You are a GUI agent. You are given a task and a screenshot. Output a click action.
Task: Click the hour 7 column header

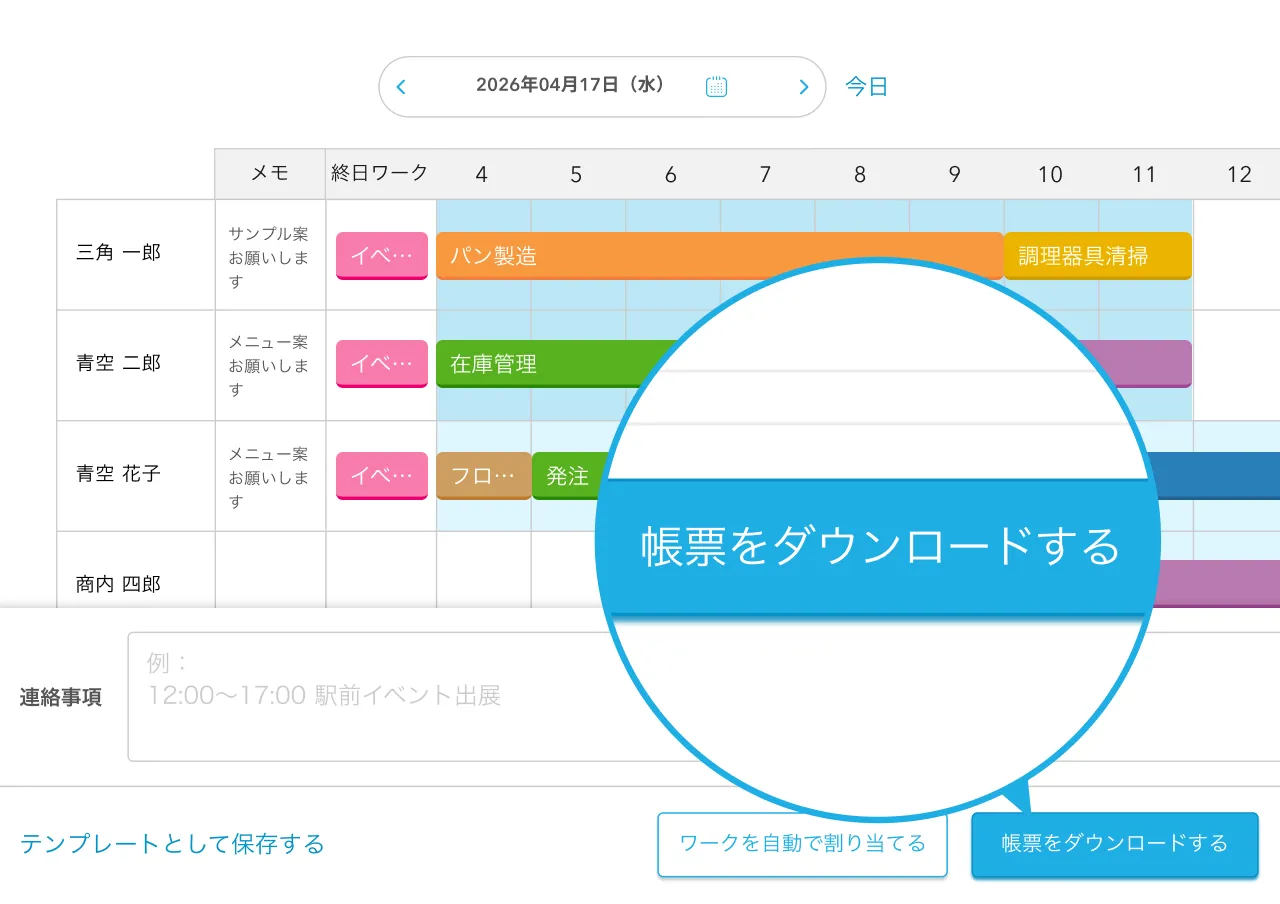click(x=765, y=175)
